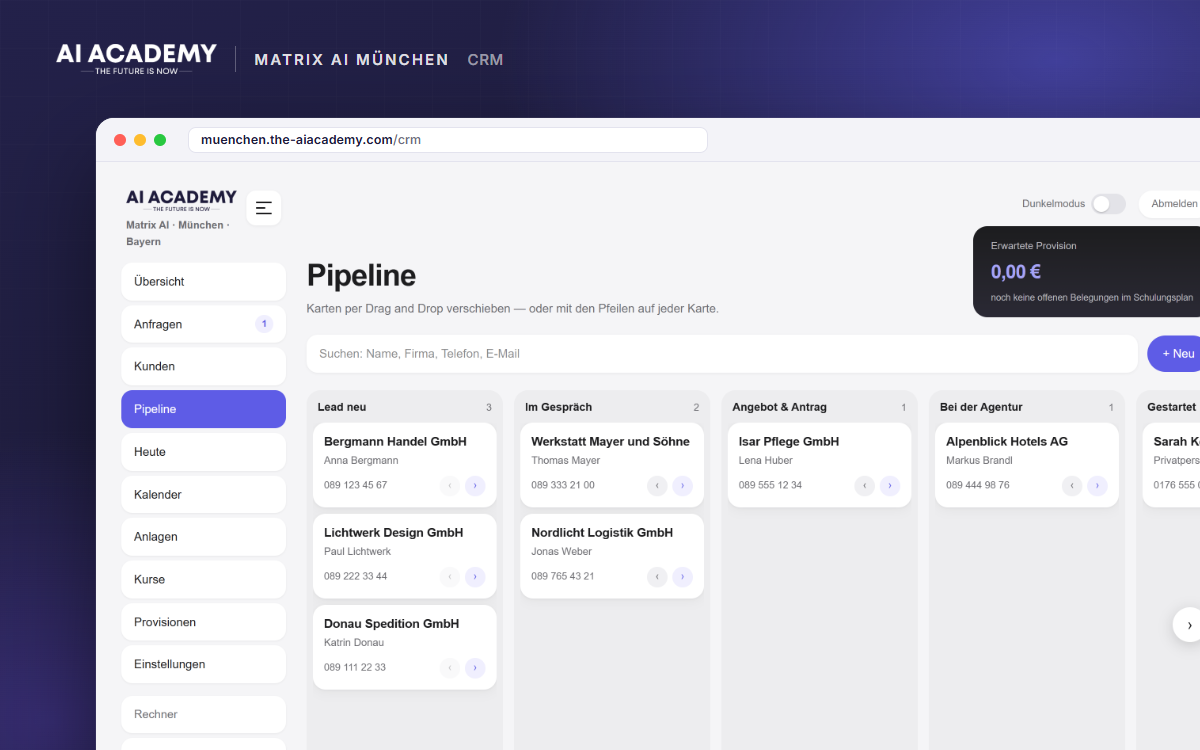This screenshot has height=750, width=1200.
Task: Move Alpenblick Hotels AG card backward
Action: click(x=1072, y=486)
